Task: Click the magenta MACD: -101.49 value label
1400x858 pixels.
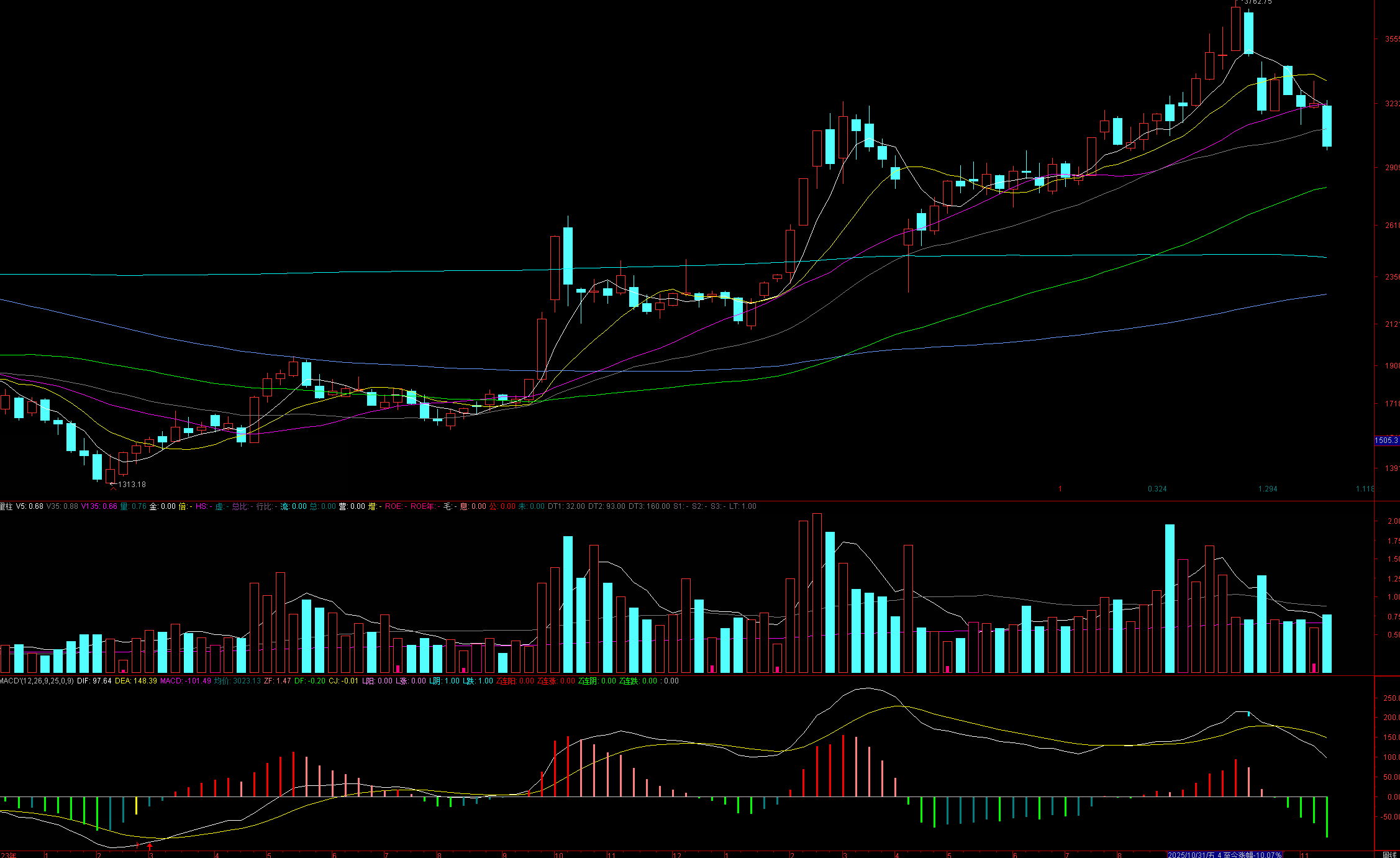Action: pos(185,681)
